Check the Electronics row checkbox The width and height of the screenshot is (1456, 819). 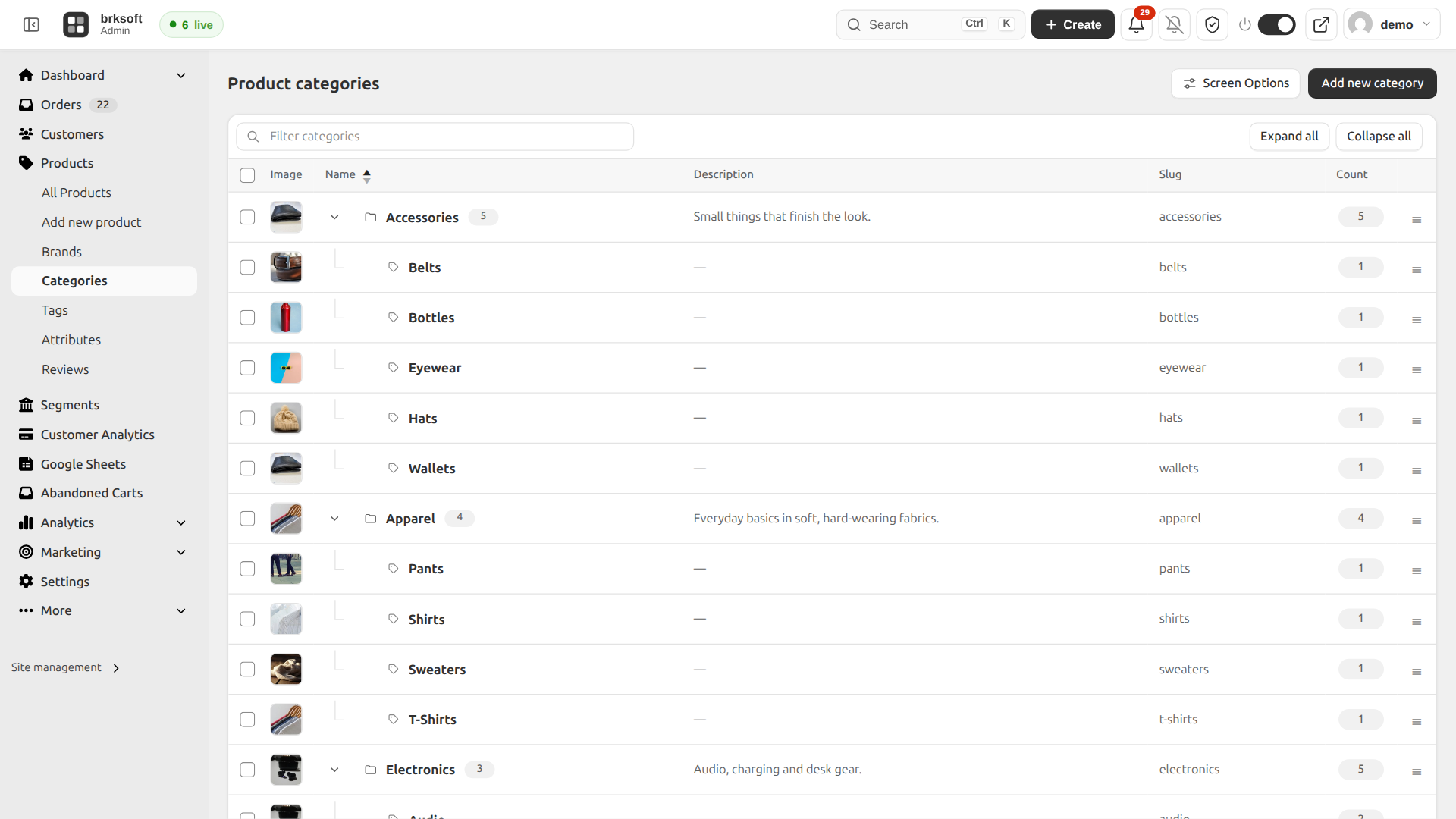pos(247,769)
